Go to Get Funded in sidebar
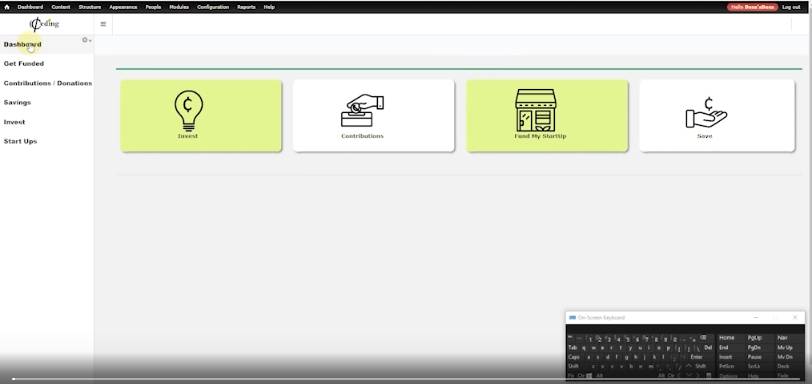This screenshot has width=812, height=384. (x=24, y=64)
